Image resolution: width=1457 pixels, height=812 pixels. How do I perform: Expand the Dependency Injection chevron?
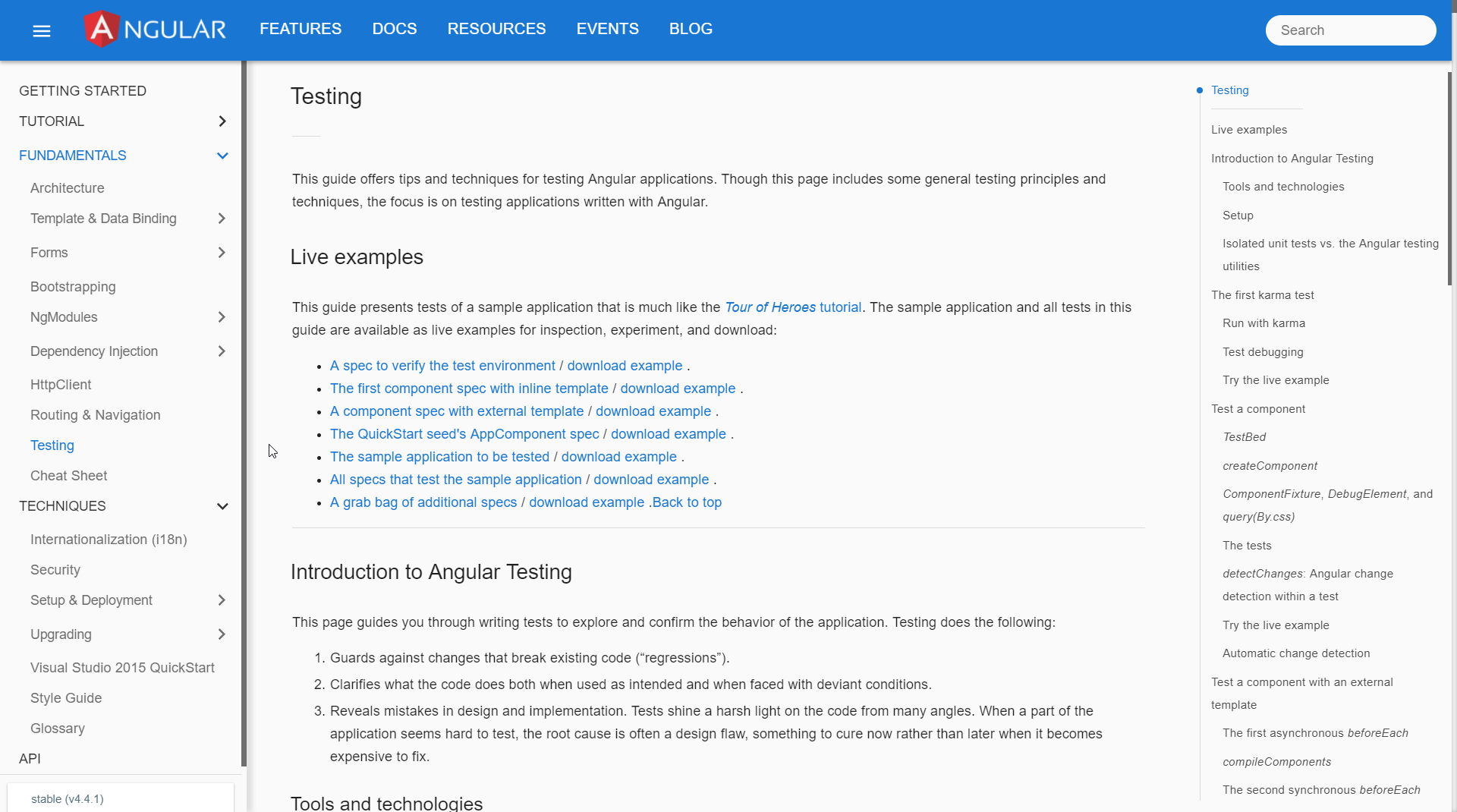[x=222, y=351]
